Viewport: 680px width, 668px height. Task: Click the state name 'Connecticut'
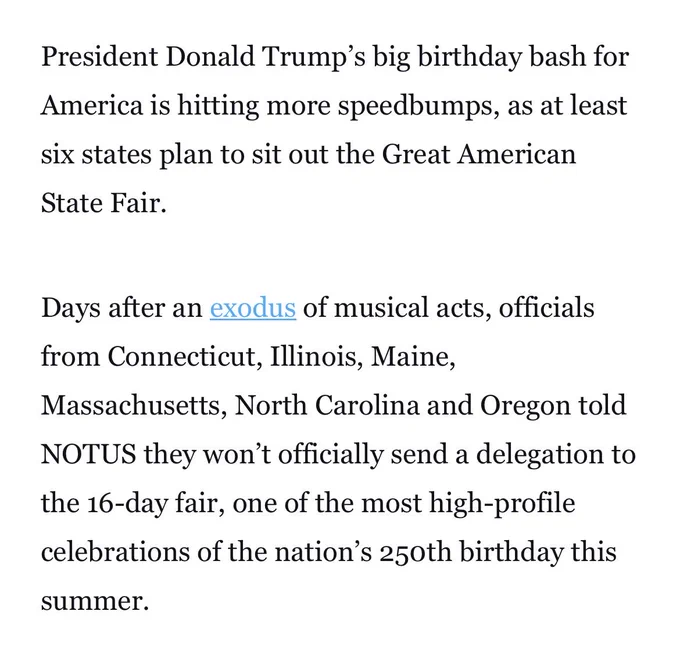click(185, 357)
